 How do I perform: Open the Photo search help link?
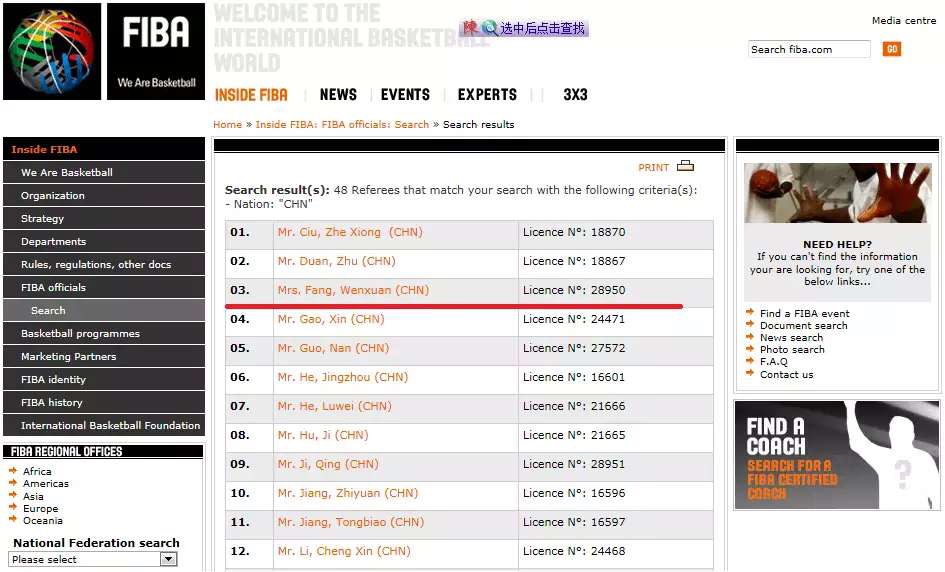792,350
